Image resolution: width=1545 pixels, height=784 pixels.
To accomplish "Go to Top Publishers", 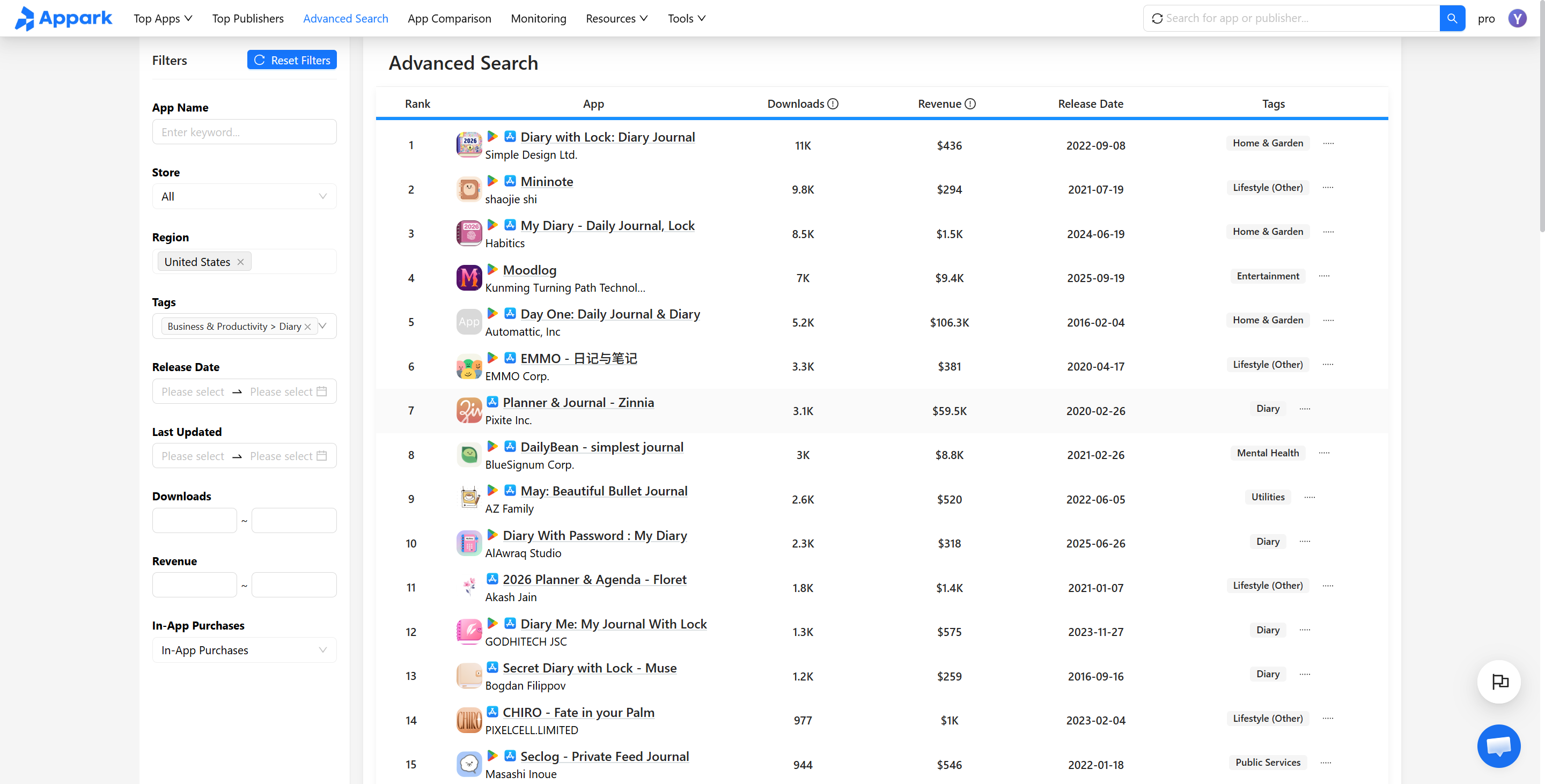I will tap(248, 19).
